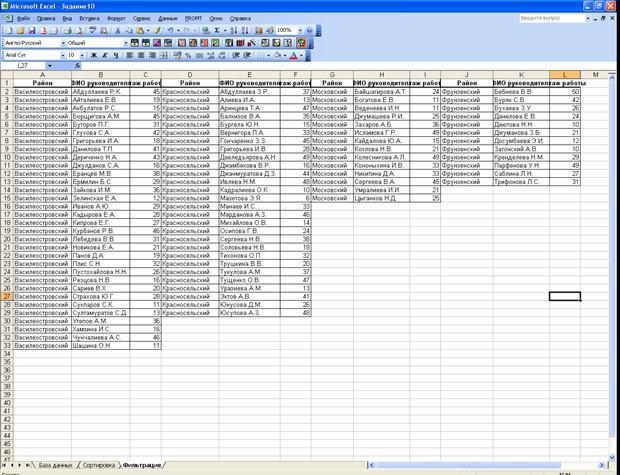
Task: Open the Вставка menu
Action: tap(89, 18)
